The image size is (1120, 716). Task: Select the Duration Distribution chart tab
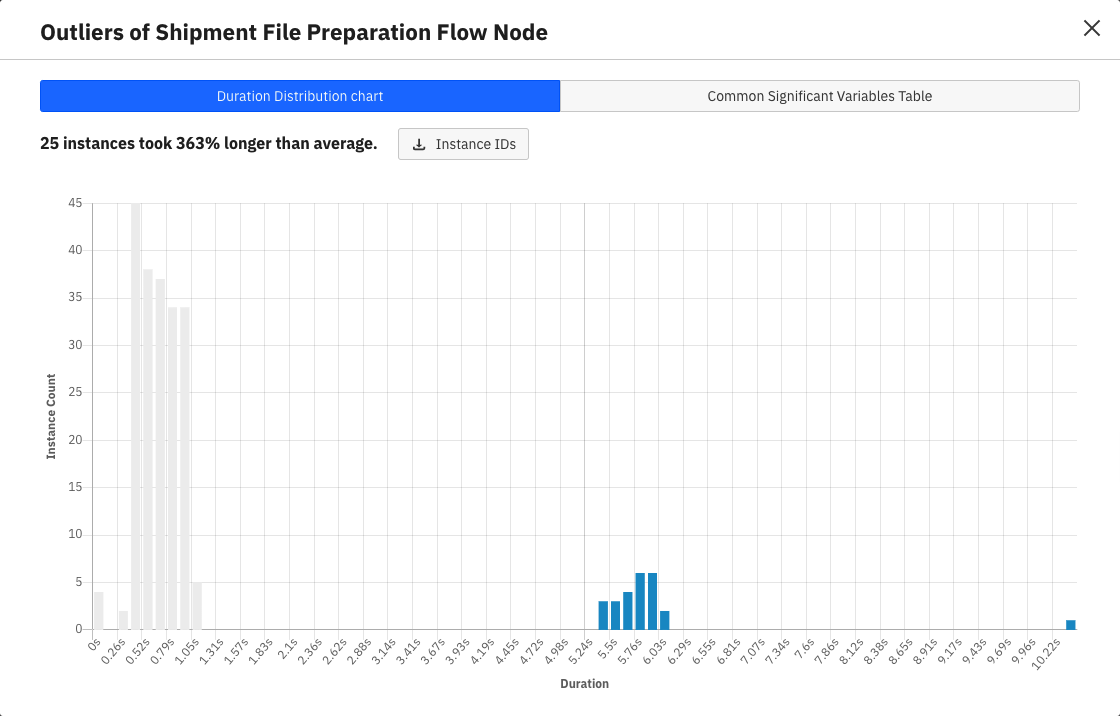tap(300, 96)
